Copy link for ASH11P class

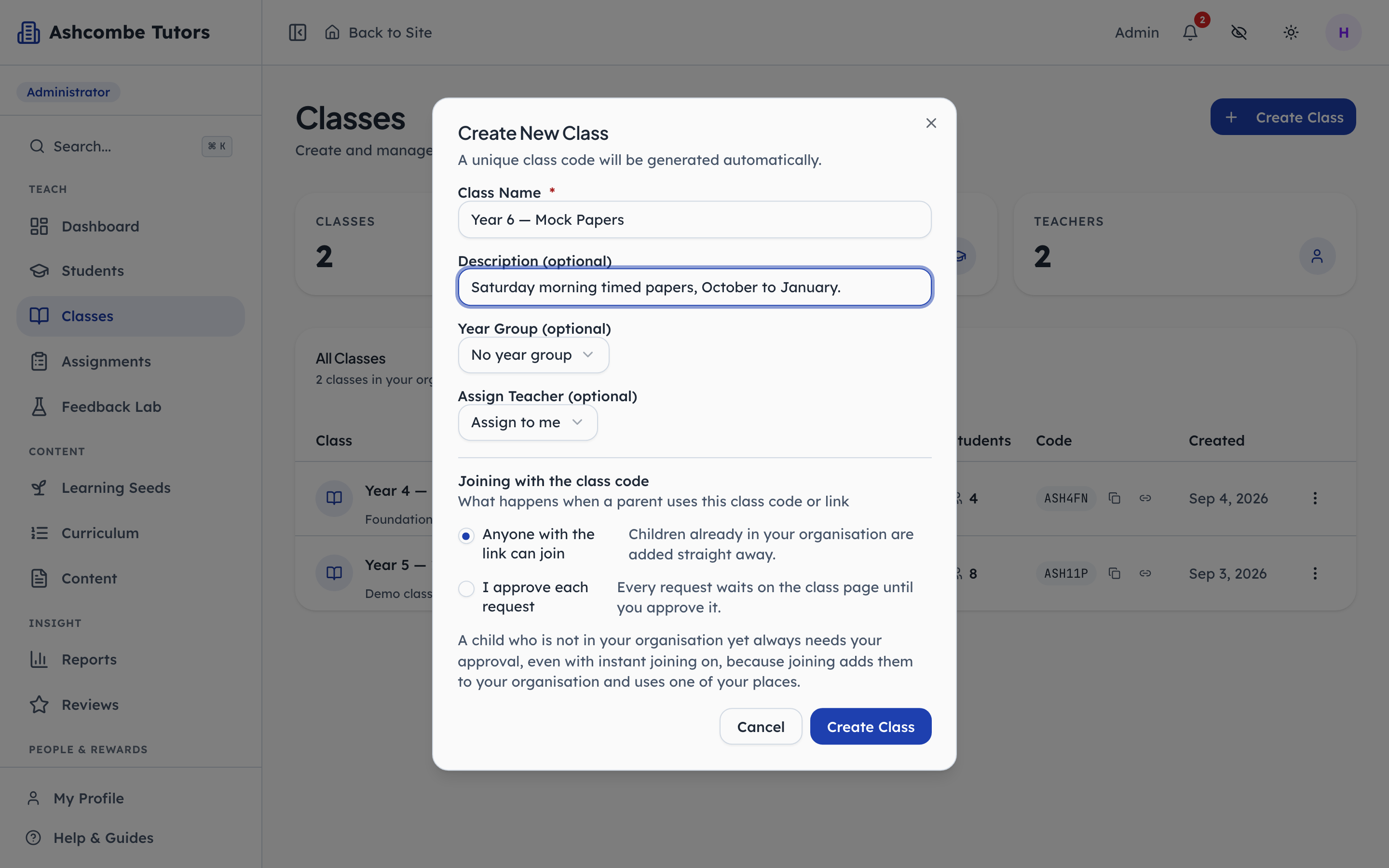(1145, 573)
